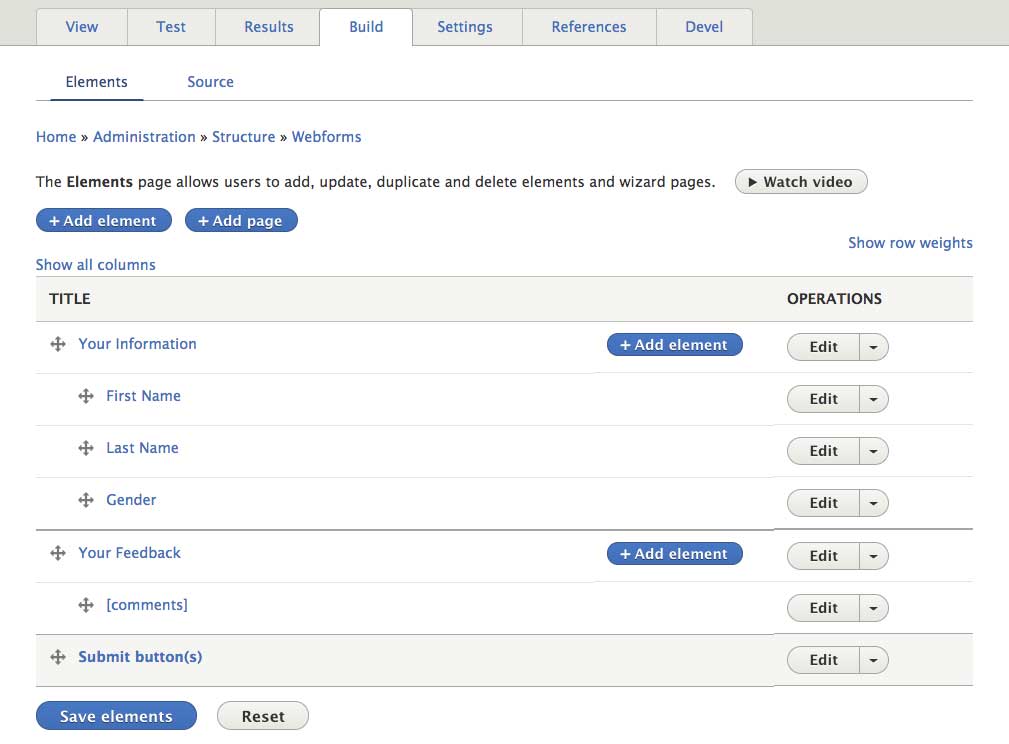This screenshot has height=744, width=1009.
Task: Switch to the Results tab
Action: click(267, 27)
